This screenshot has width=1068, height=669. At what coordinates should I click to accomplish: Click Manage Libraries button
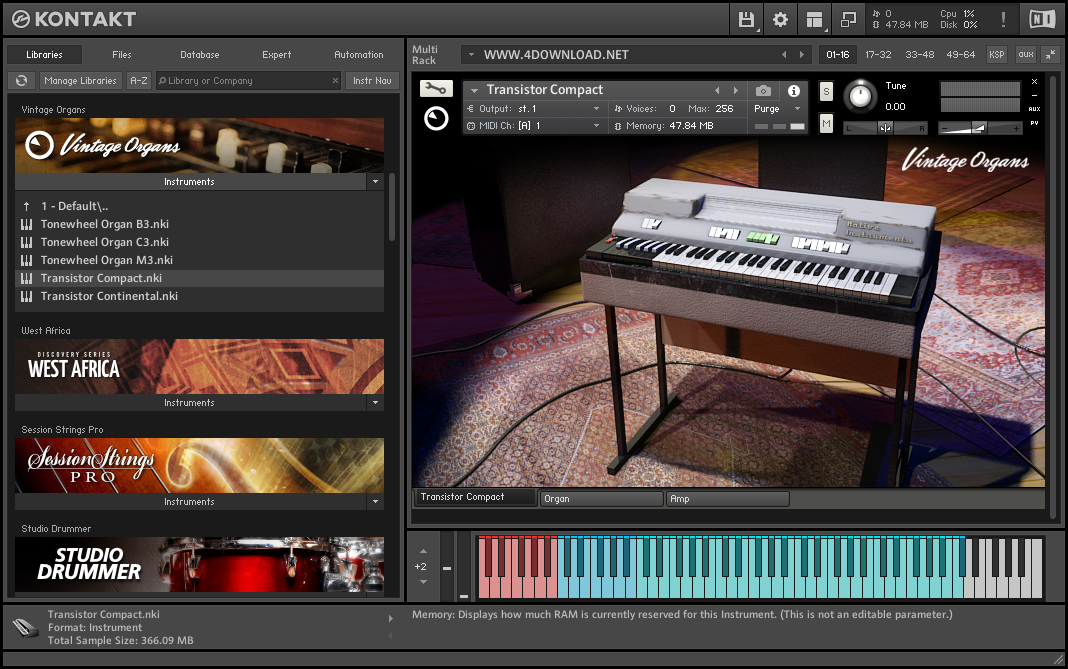[x=80, y=80]
